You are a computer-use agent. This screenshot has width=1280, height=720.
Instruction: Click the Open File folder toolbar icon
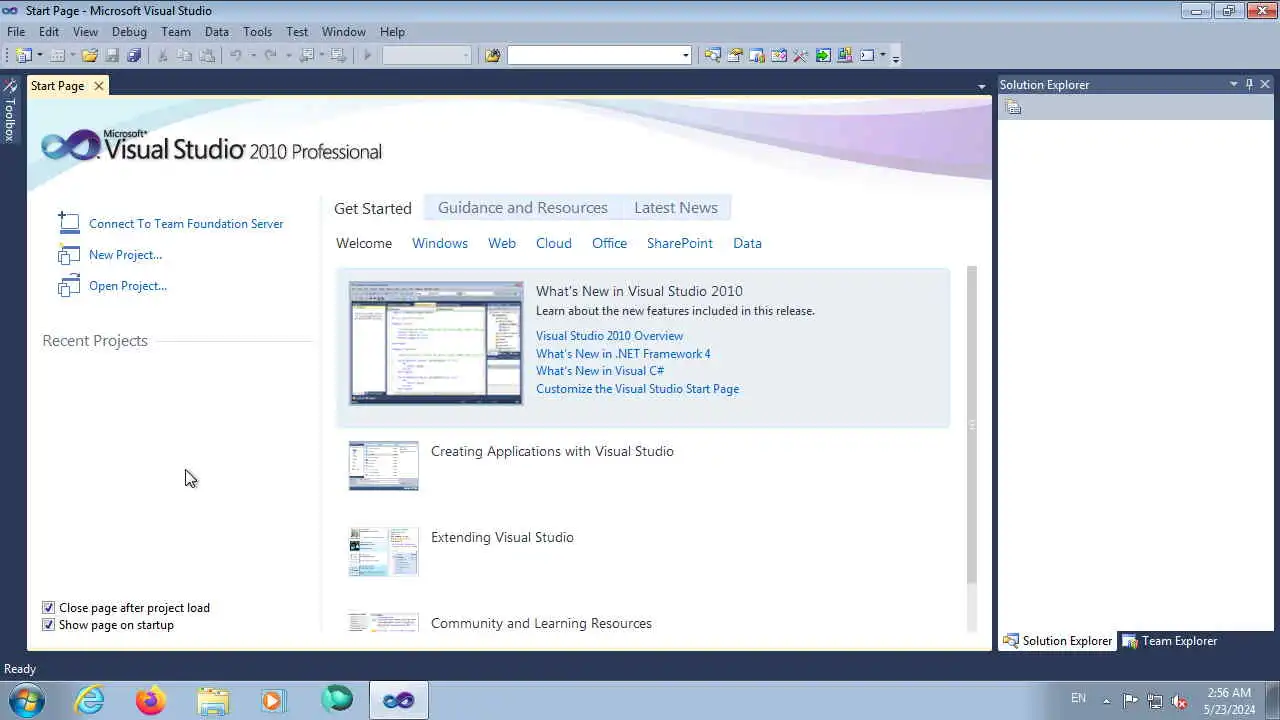click(x=90, y=56)
